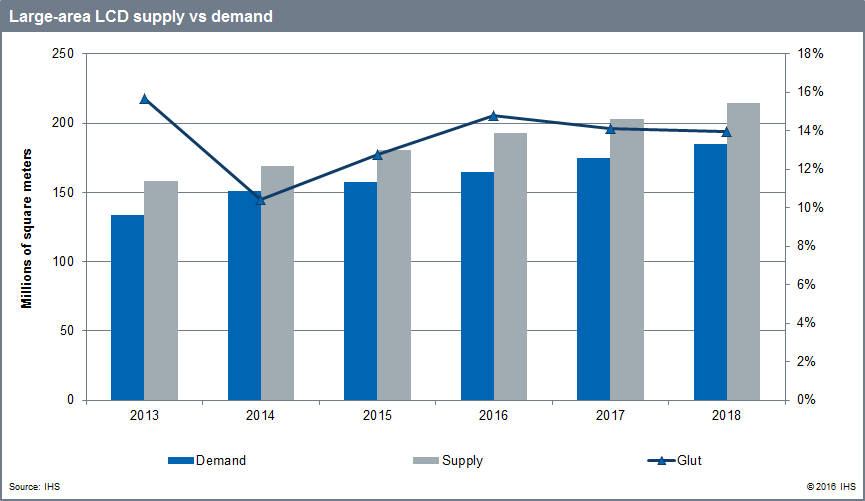Click the Glut triangle marker for 2013

coord(145,99)
